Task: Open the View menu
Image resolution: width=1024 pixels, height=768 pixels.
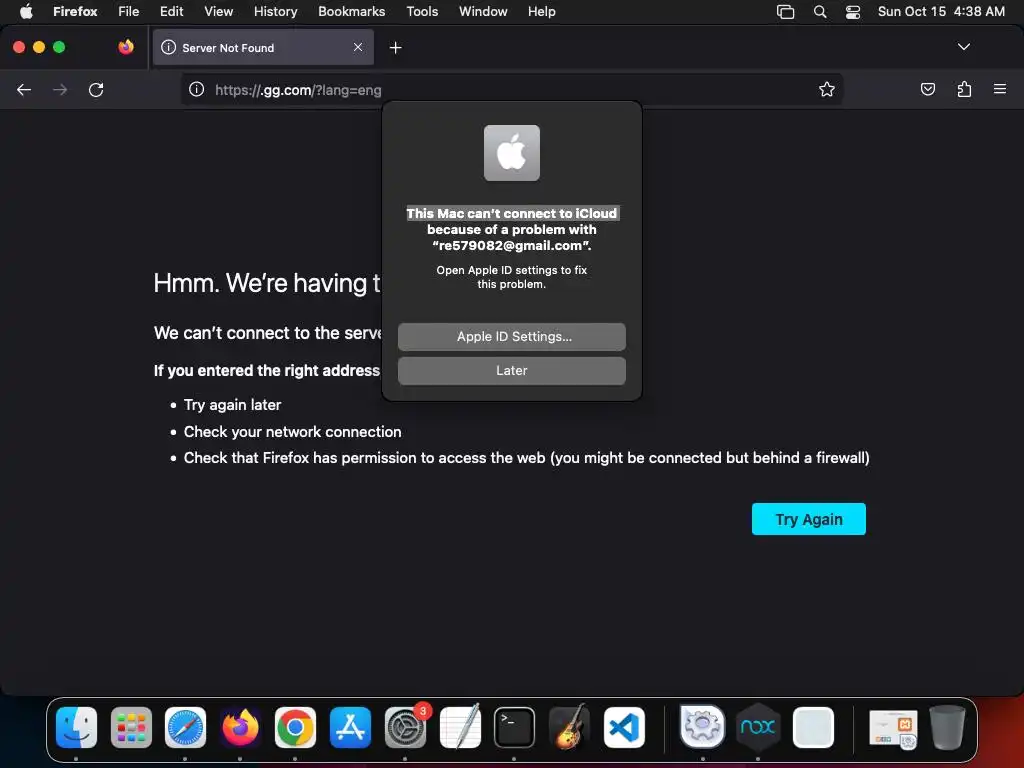Action: [x=219, y=12]
